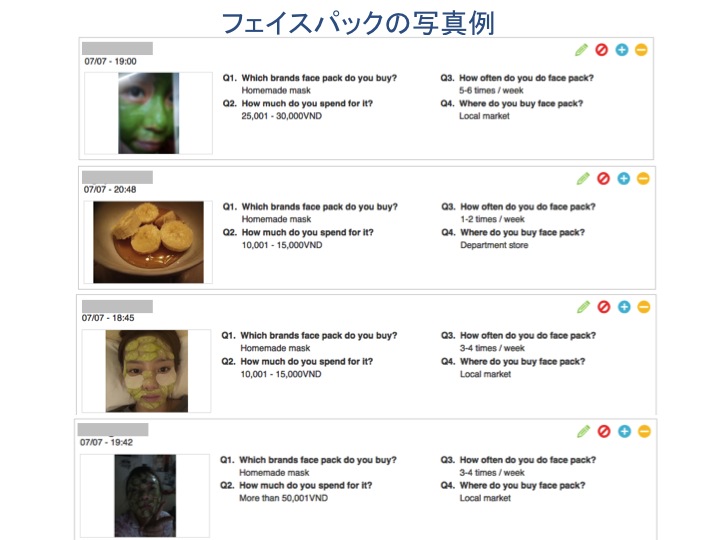Open the green face mask photo thumbnail
This screenshot has width=720, height=540.
click(148, 113)
